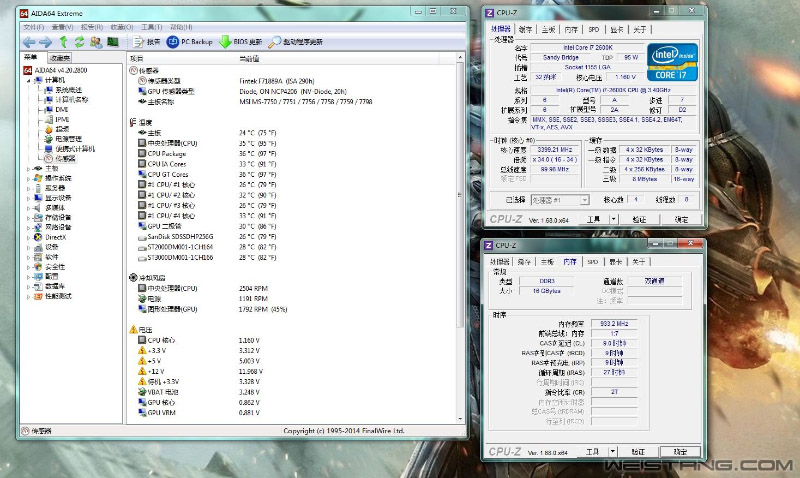Click the AIDA64 scrollbar down arrow

pos(460,418)
